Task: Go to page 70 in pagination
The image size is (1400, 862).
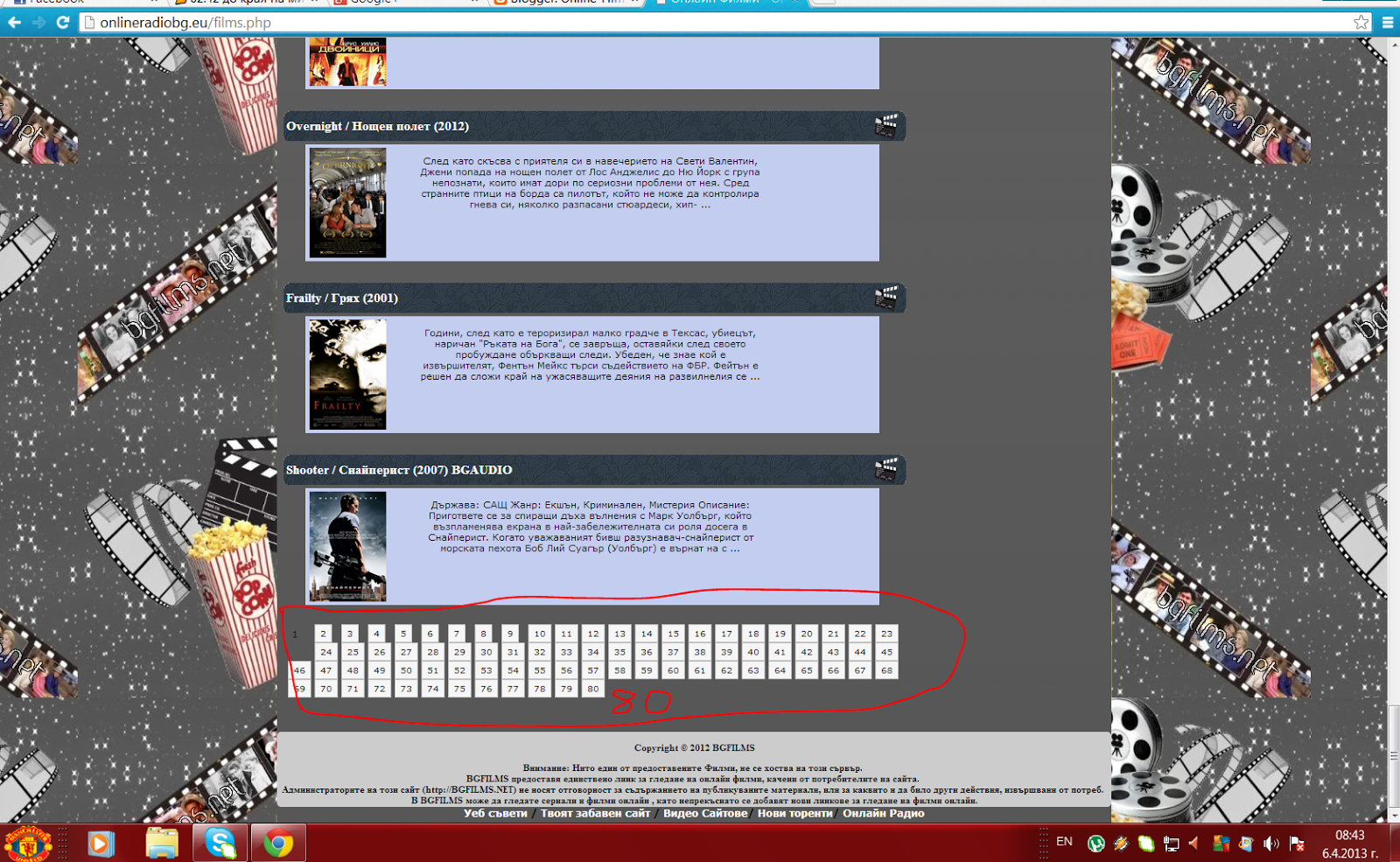Action: point(326,689)
